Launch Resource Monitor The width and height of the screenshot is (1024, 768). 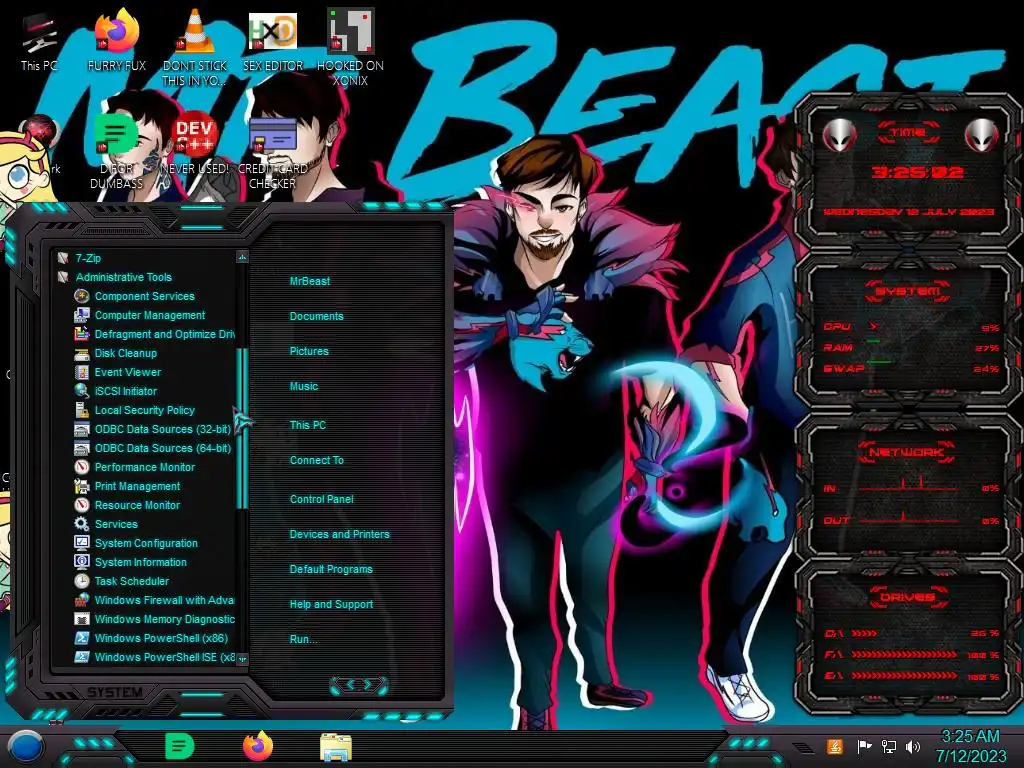coord(137,505)
